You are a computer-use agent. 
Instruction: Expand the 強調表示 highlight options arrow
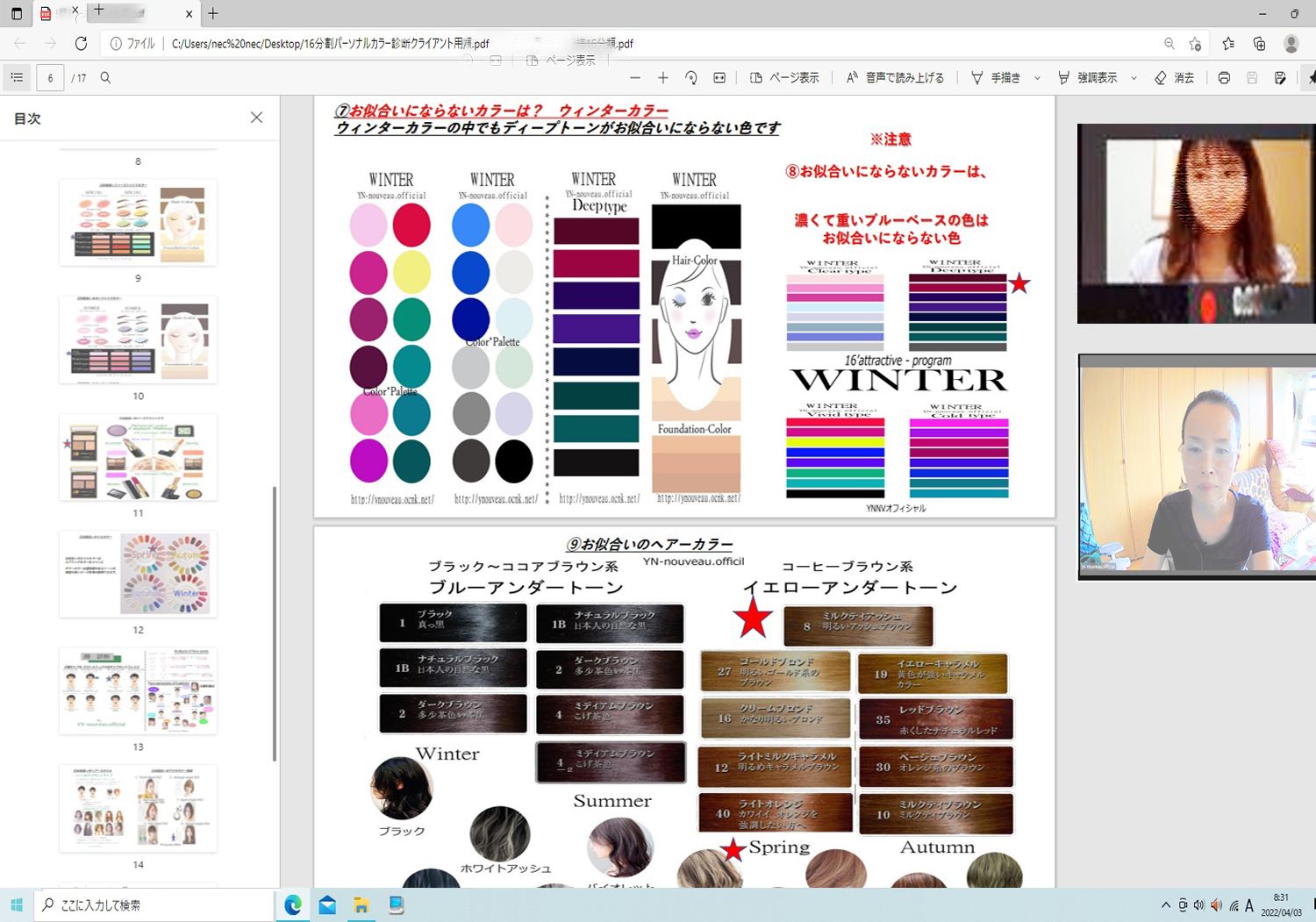click(1134, 78)
